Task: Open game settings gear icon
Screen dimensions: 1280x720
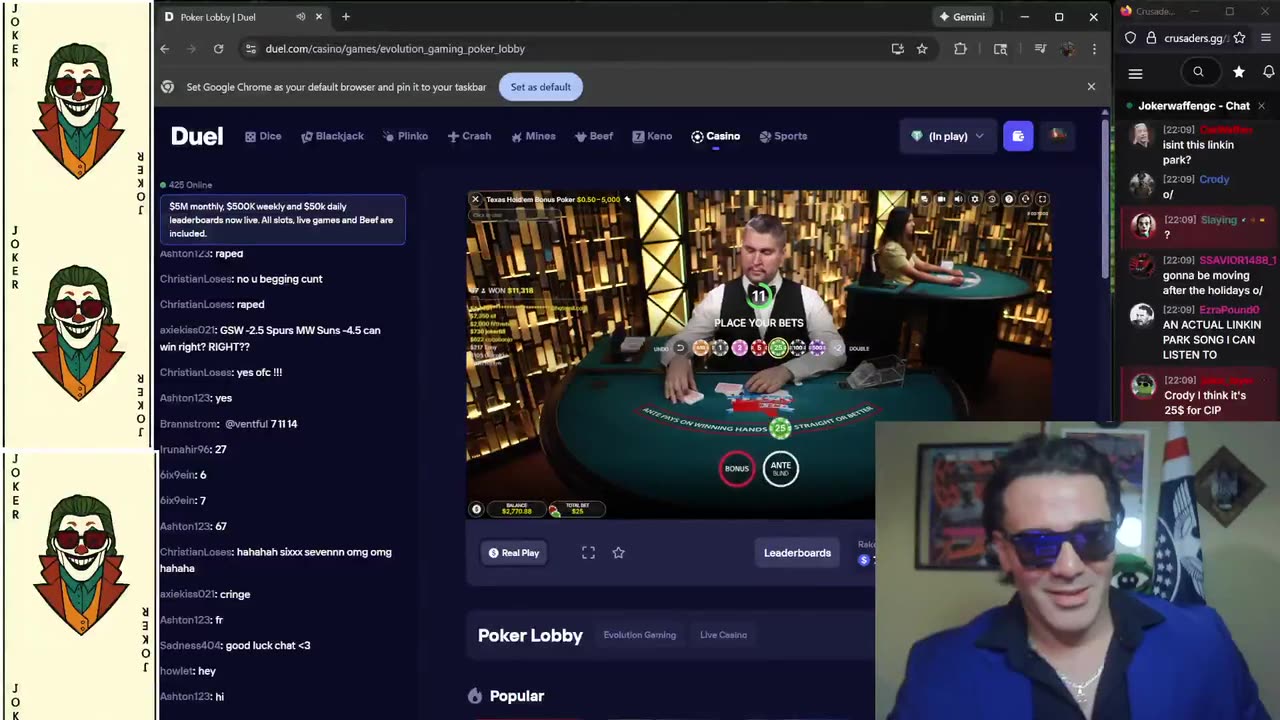Action: tap(975, 199)
